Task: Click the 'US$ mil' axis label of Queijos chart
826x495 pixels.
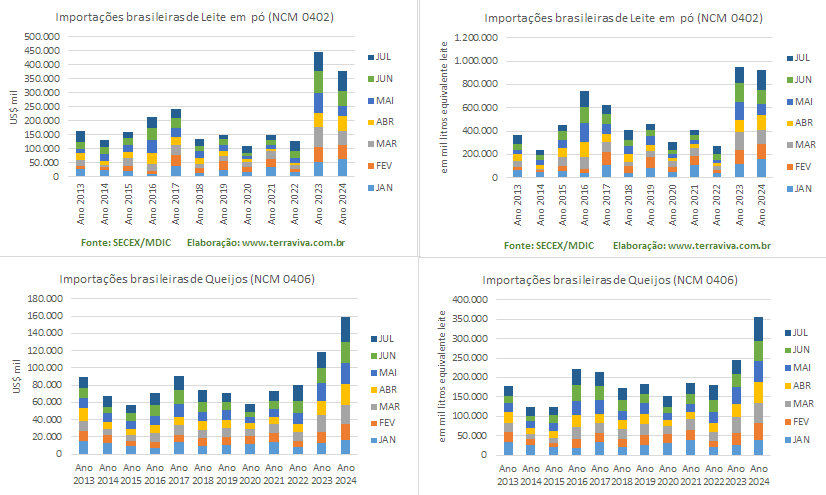Action: pos(17,377)
